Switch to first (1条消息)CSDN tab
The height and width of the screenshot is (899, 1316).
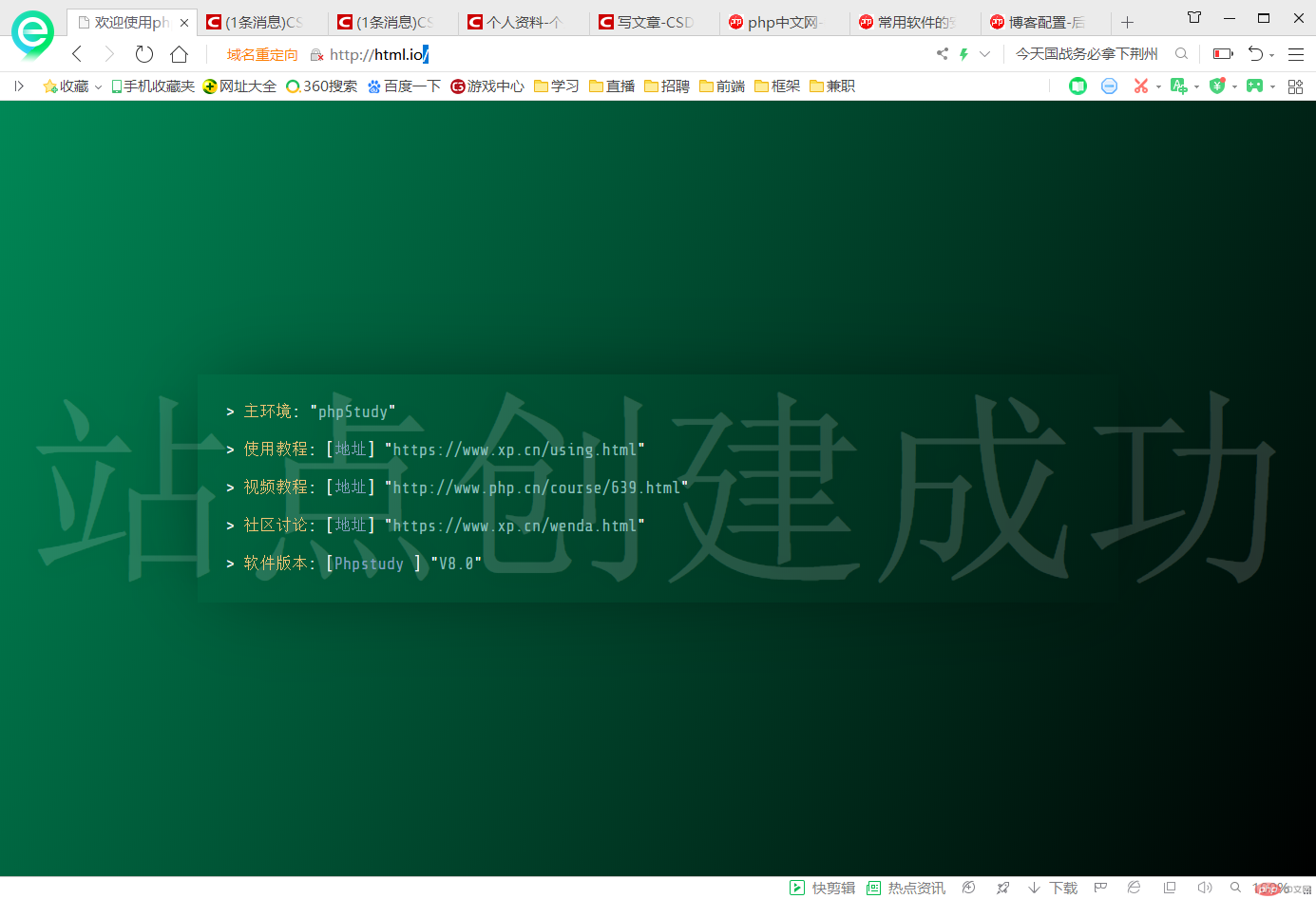pyautogui.click(x=262, y=22)
